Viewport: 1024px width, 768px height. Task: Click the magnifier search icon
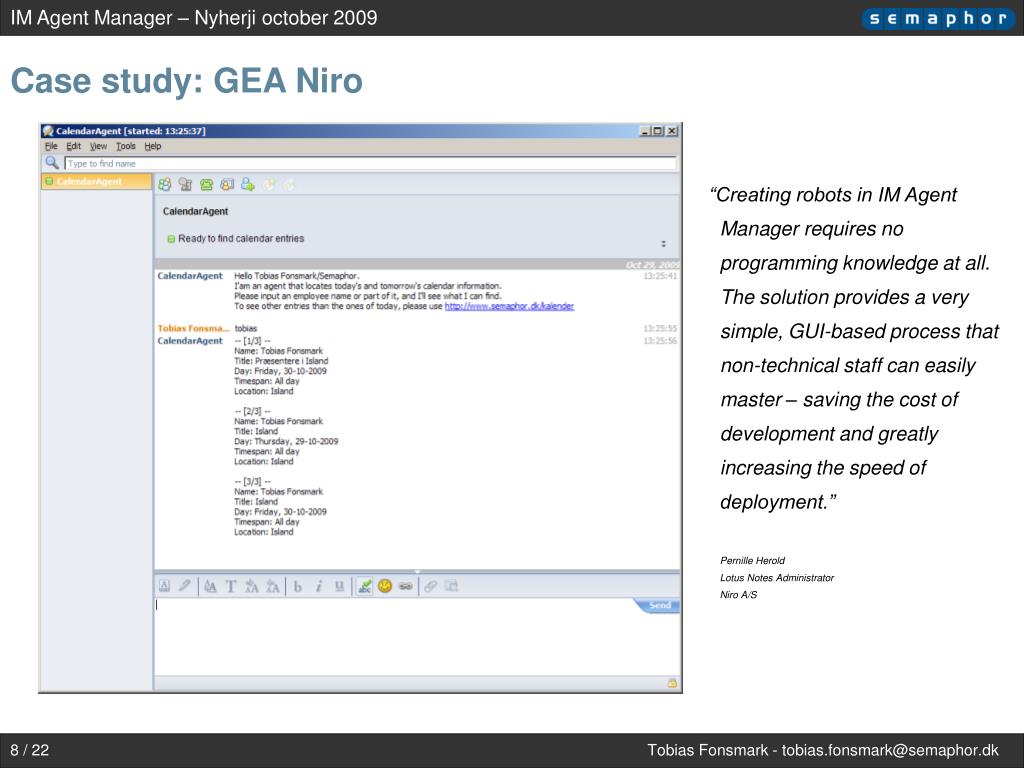click(52, 163)
